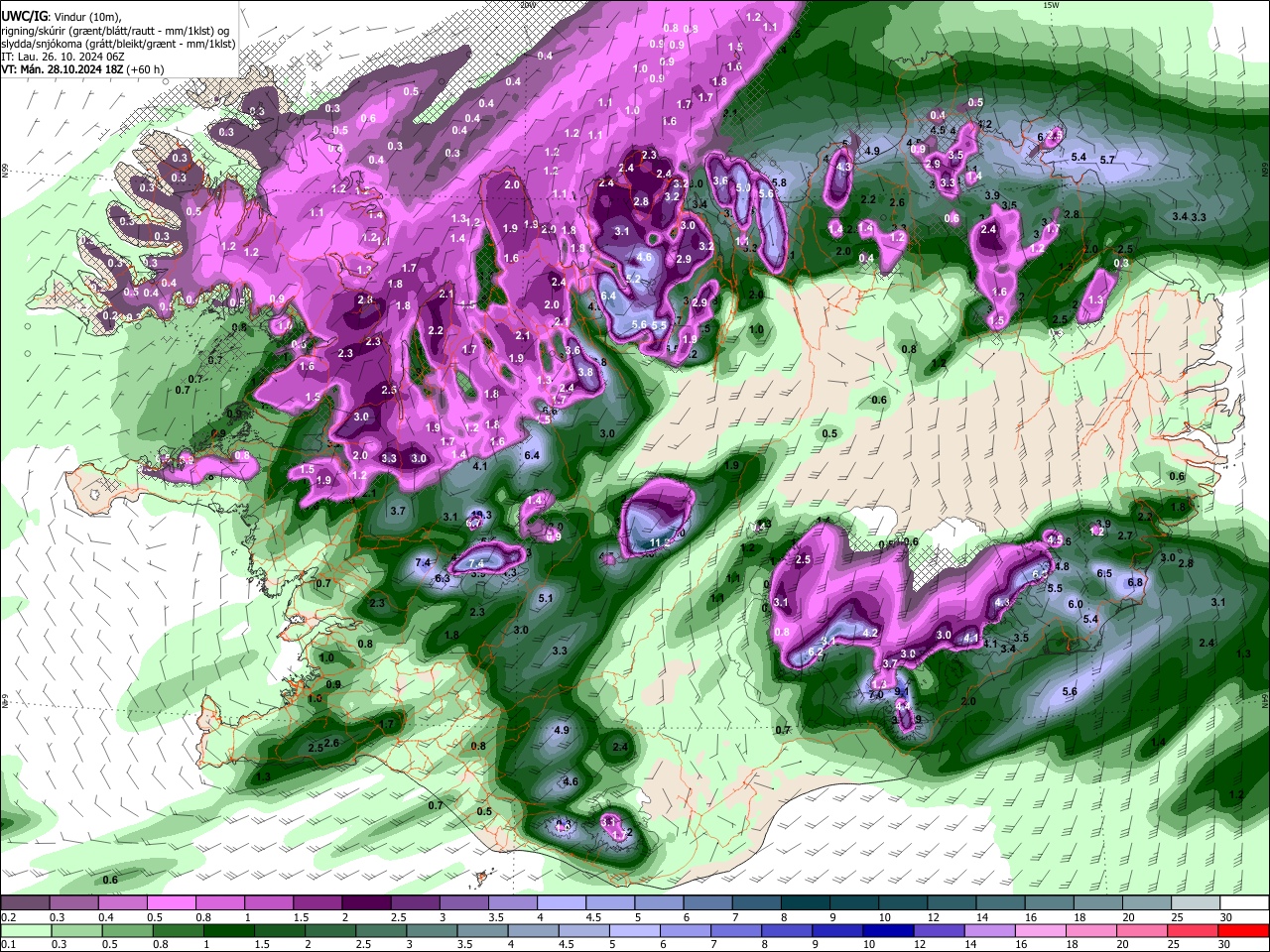
Task: Click the darkest purple 2–2.5 swatch in upper scale
Action: pyautogui.click(x=366, y=903)
